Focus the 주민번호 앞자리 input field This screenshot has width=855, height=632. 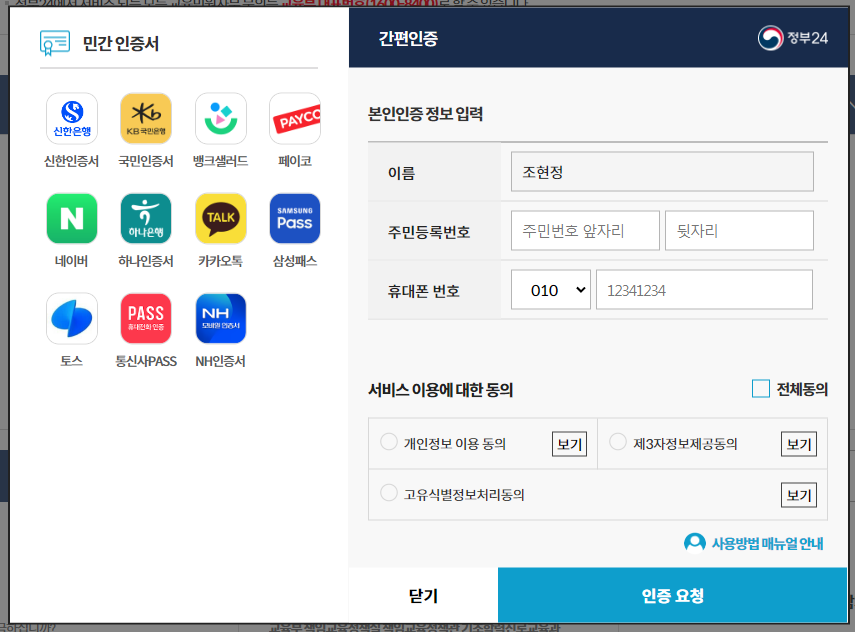click(x=585, y=231)
